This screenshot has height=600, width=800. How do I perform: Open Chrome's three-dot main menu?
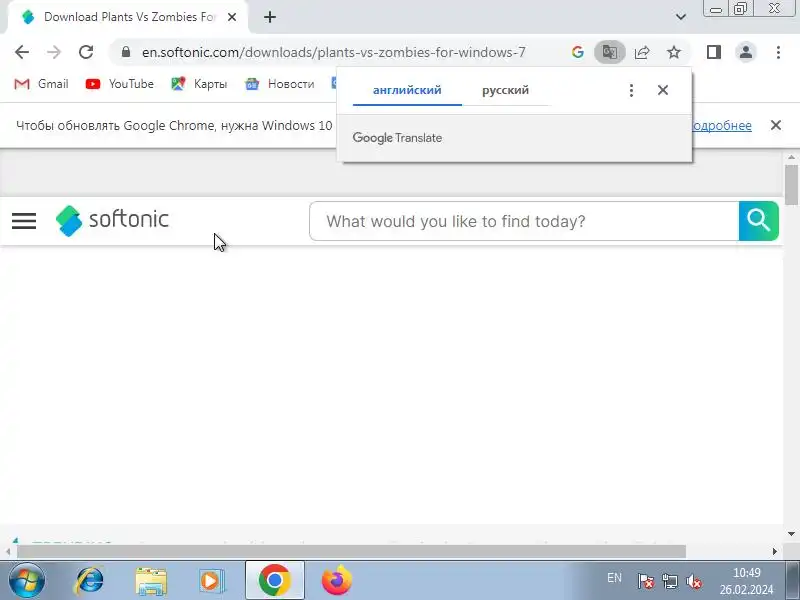tap(778, 52)
